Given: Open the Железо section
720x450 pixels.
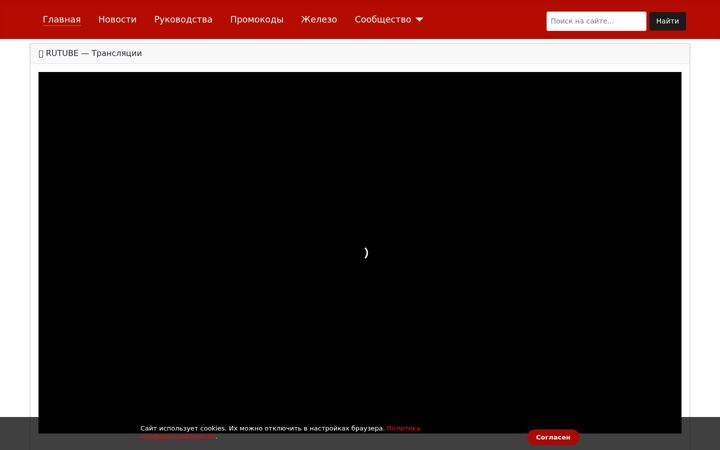Looking at the screenshot, I should pos(319,19).
